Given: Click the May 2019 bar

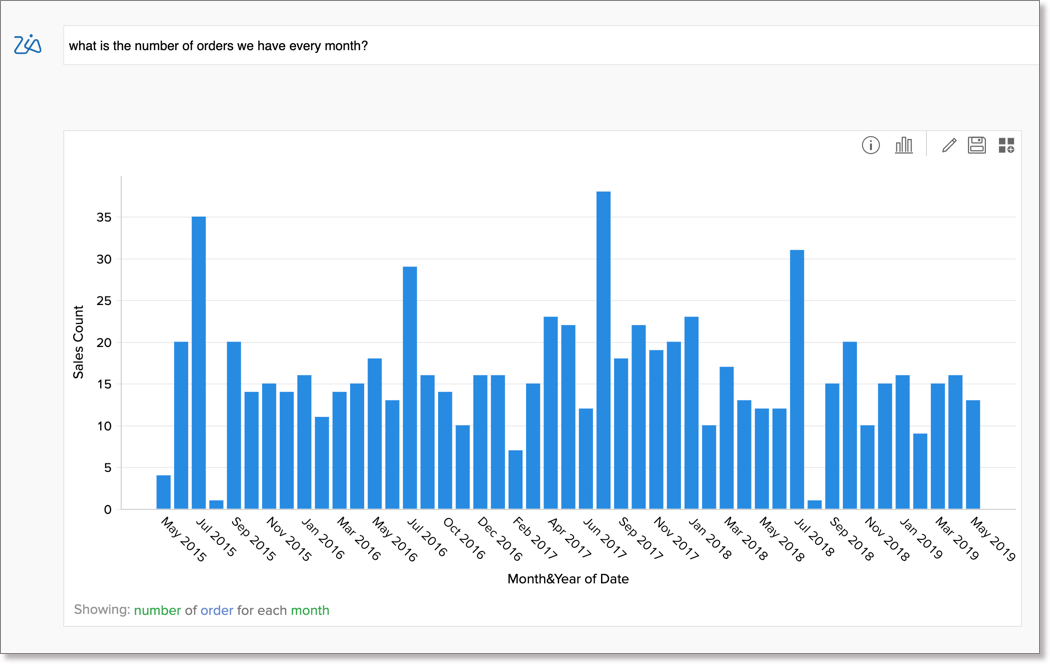Looking at the screenshot, I should tap(973, 455).
